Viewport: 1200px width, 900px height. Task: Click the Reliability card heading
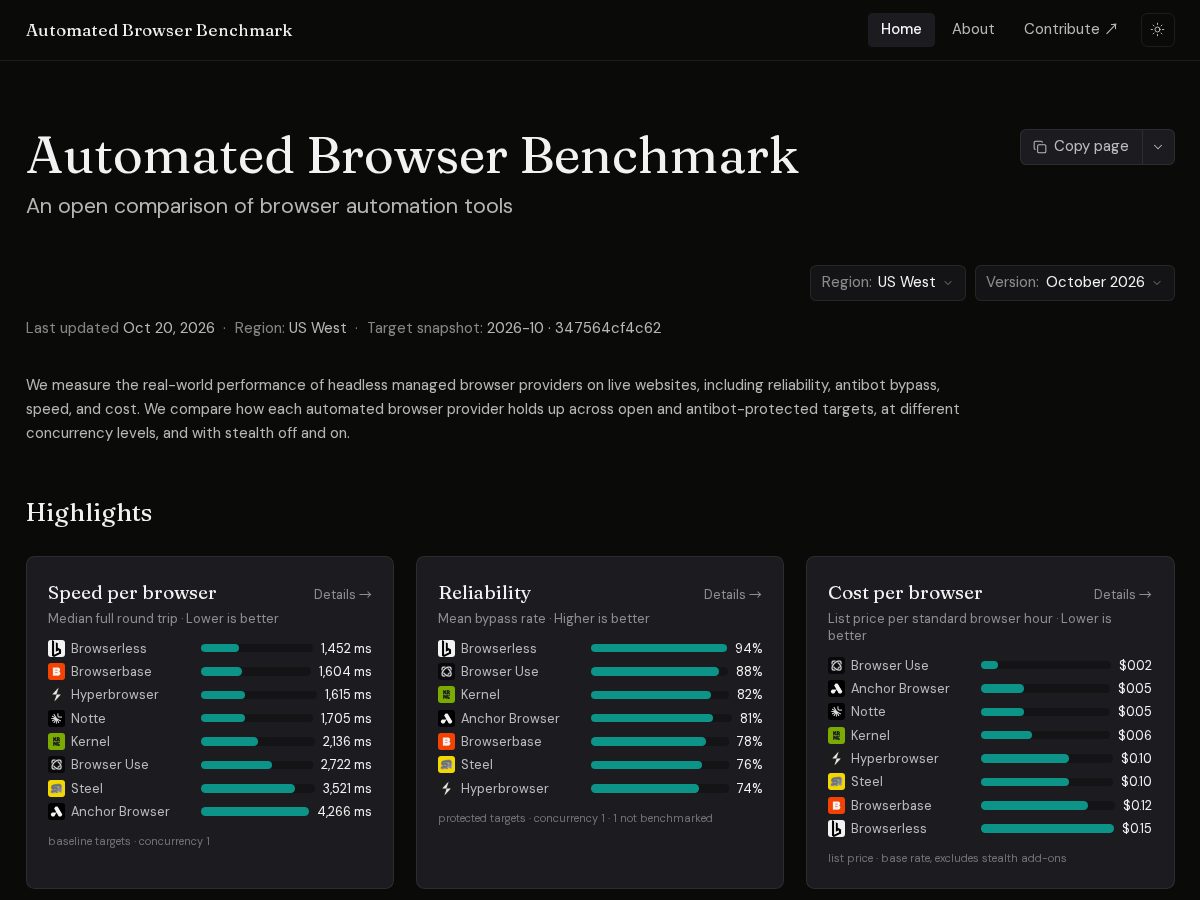click(x=484, y=593)
